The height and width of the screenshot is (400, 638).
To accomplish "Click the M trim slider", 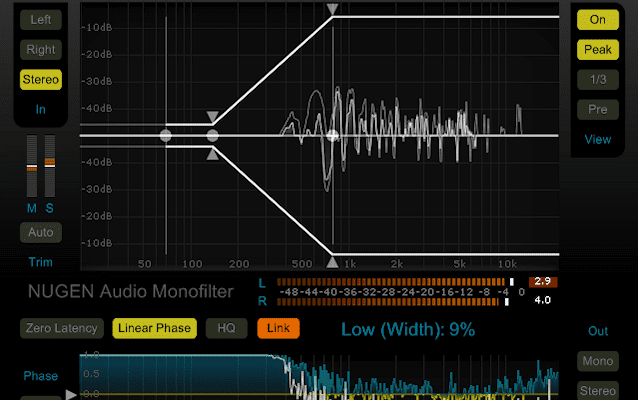I will 32,167.
